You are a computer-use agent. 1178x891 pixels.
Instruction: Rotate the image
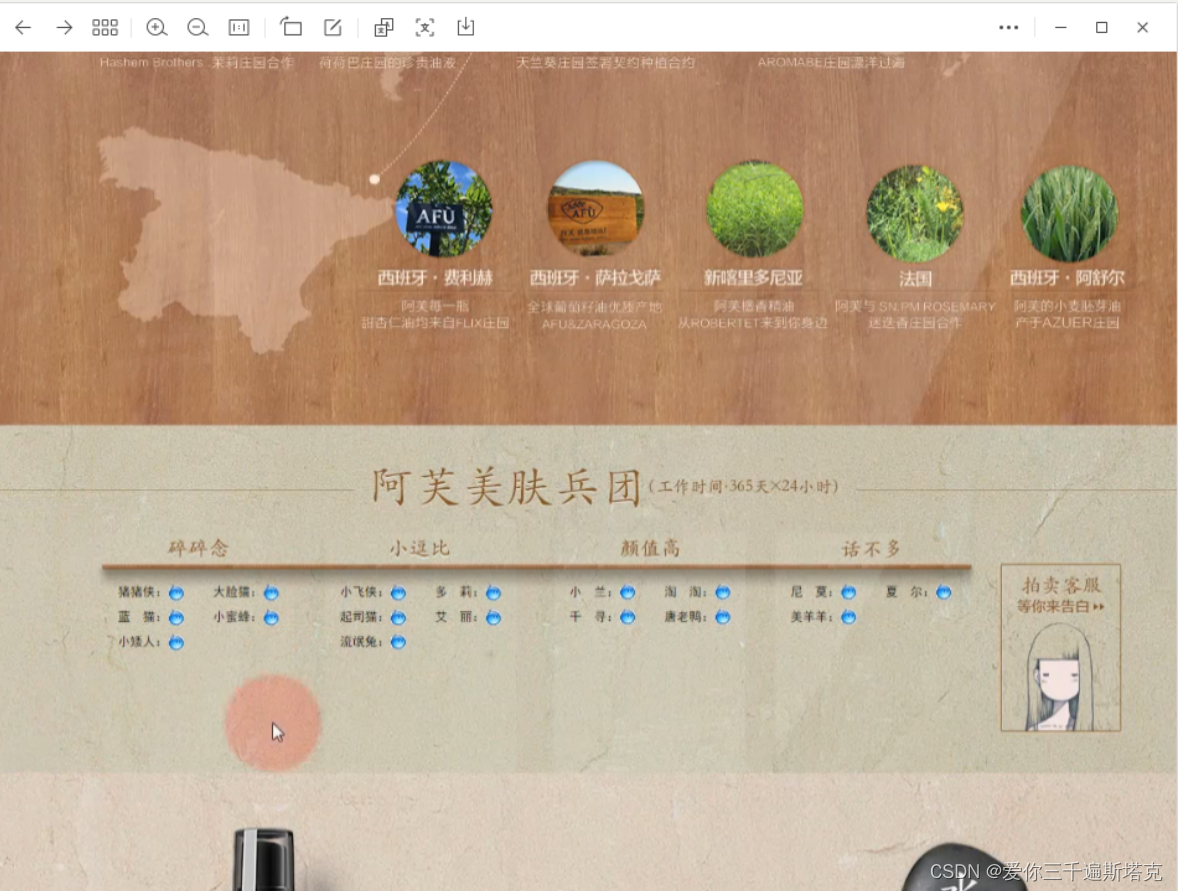[x=291, y=28]
